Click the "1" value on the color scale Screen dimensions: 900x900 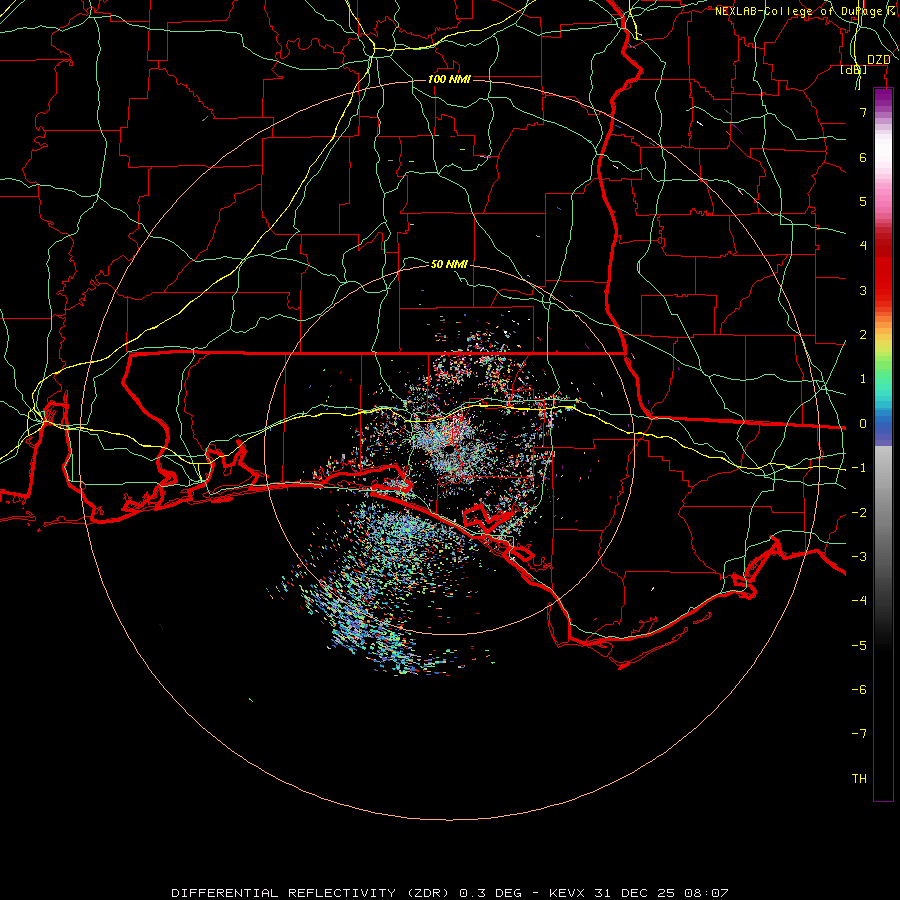pos(863,379)
